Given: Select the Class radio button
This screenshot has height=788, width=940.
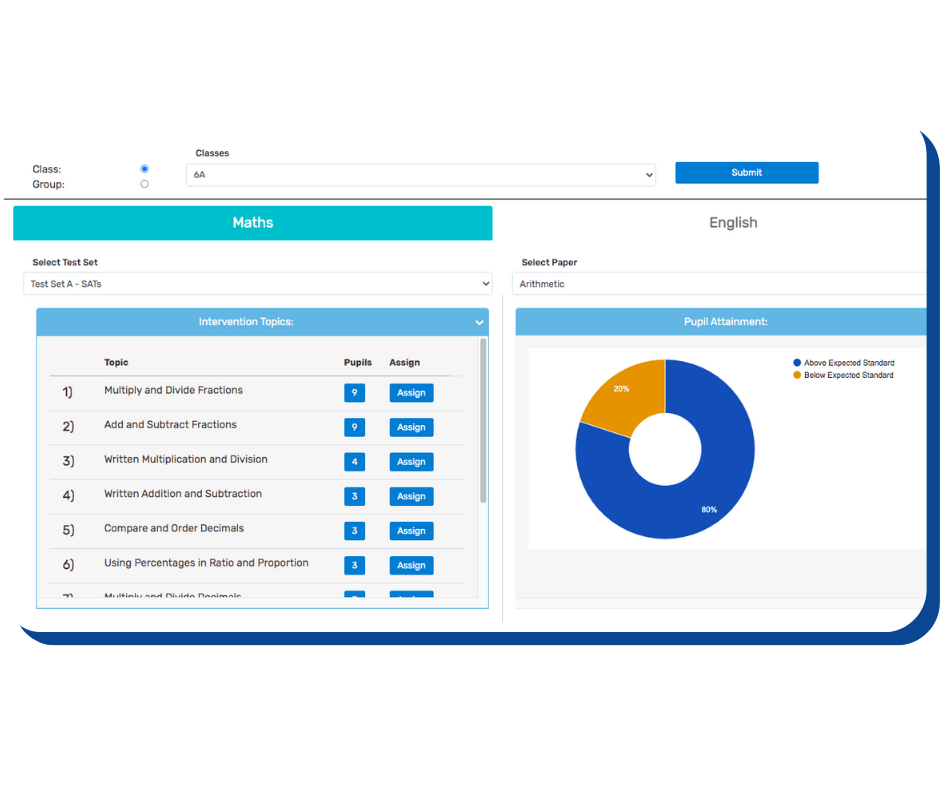Looking at the screenshot, I should pos(145,169).
